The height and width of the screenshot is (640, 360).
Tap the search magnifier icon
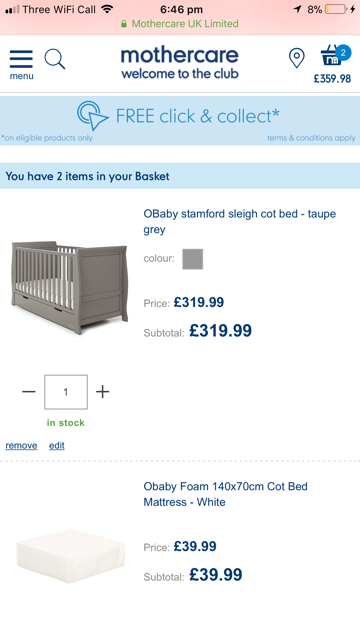point(55,59)
